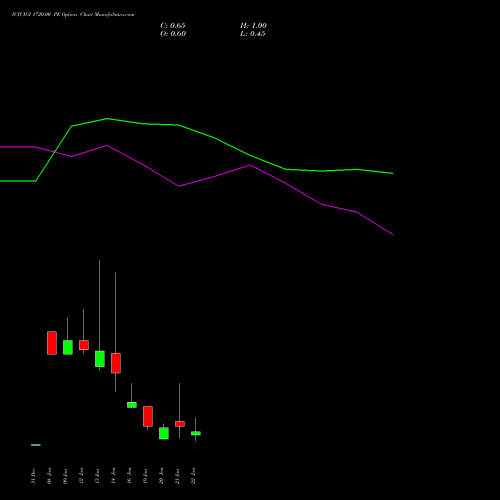The image size is (500, 500).
Task: Click the '21 Jan' date axis label
Action: click(x=177, y=476)
